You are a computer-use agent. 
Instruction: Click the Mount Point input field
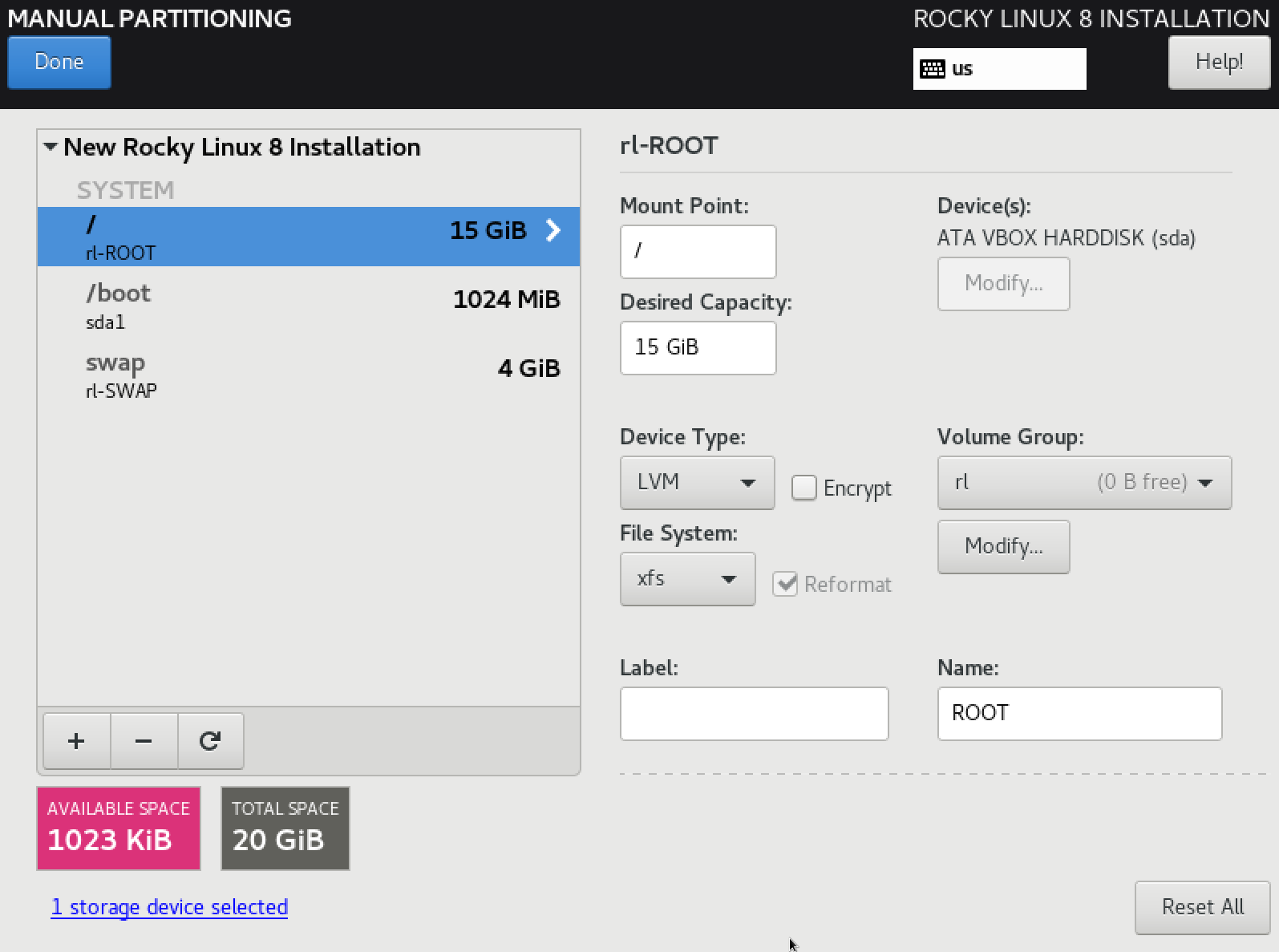point(698,252)
